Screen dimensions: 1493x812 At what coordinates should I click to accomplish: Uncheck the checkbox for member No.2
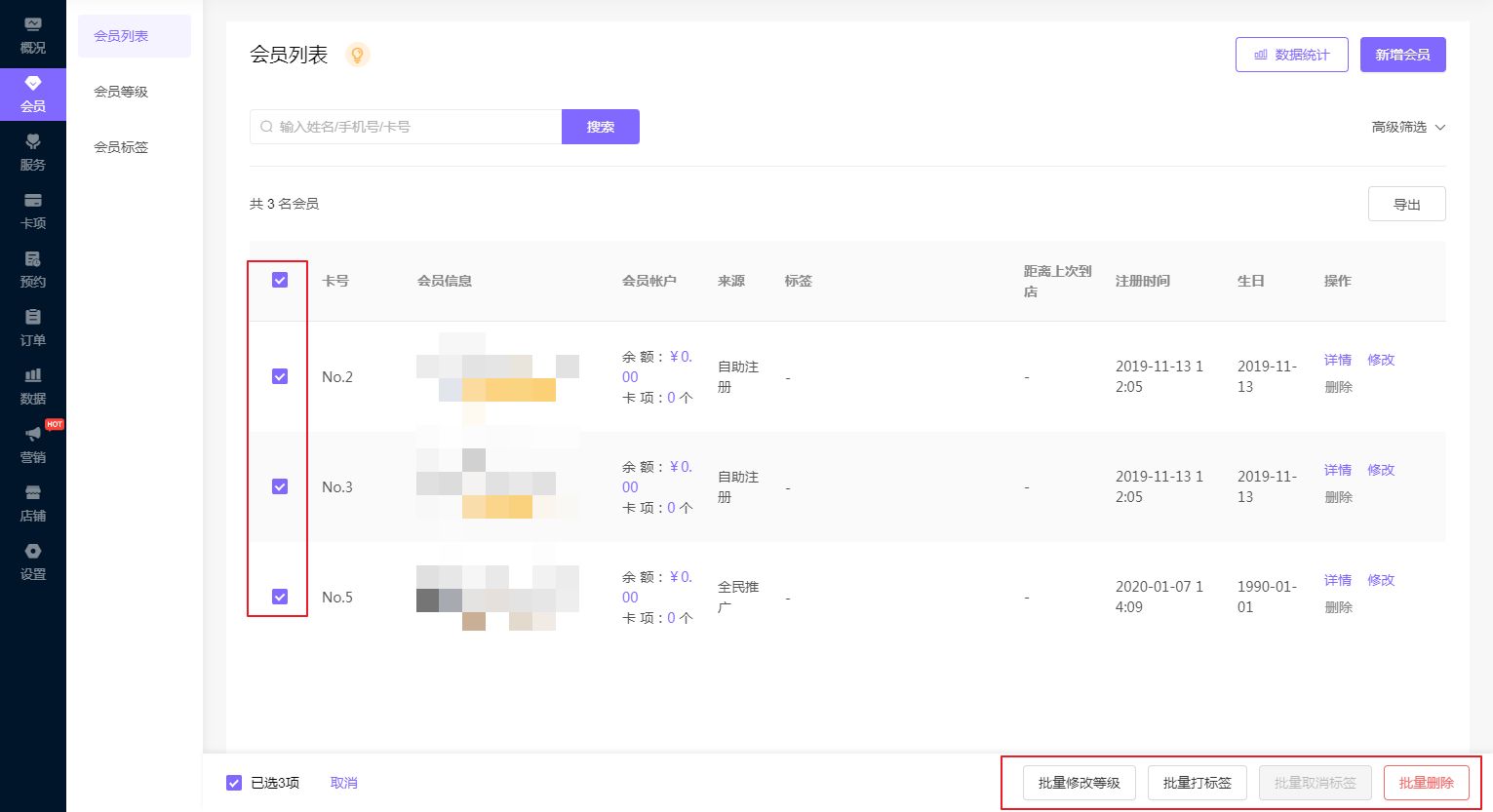click(x=280, y=376)
